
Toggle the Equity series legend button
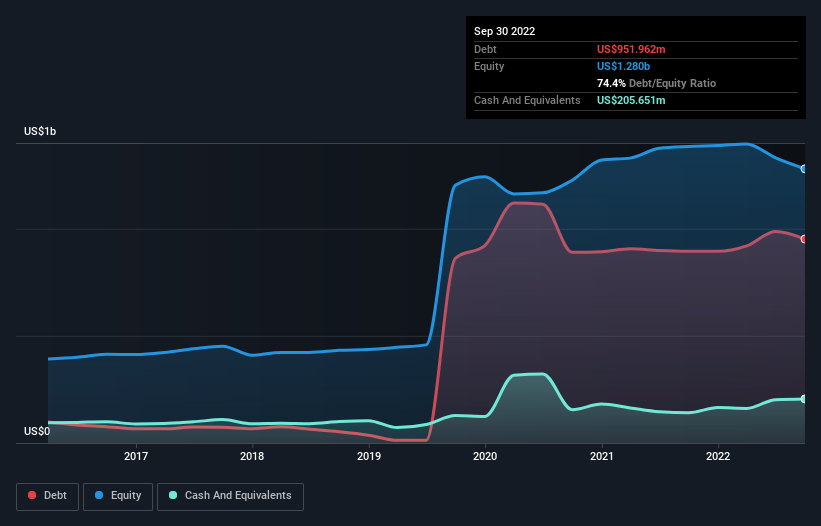[118, 496]
